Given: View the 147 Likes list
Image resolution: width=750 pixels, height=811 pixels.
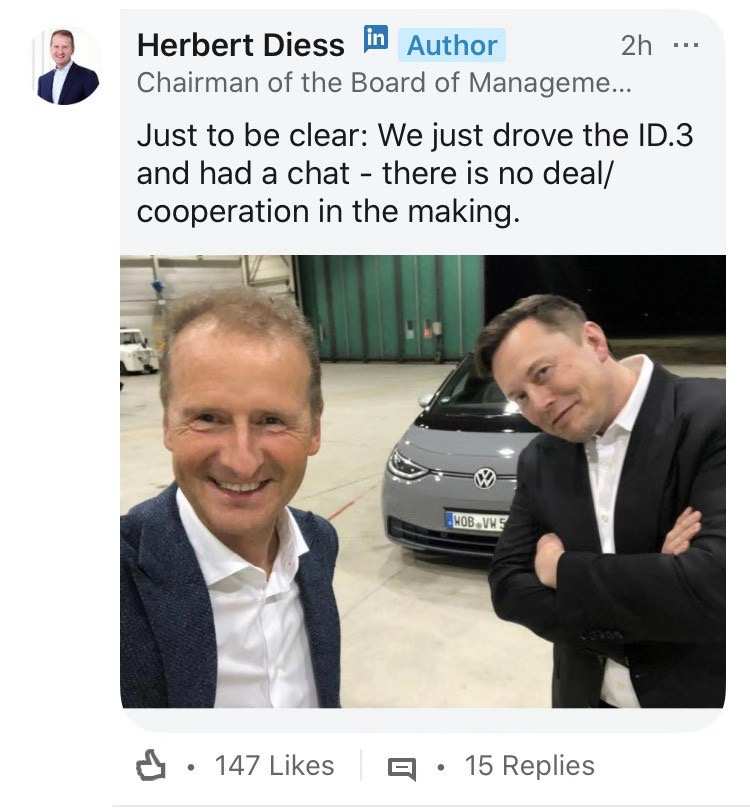Looking at the screenshot, I should 274,766.
